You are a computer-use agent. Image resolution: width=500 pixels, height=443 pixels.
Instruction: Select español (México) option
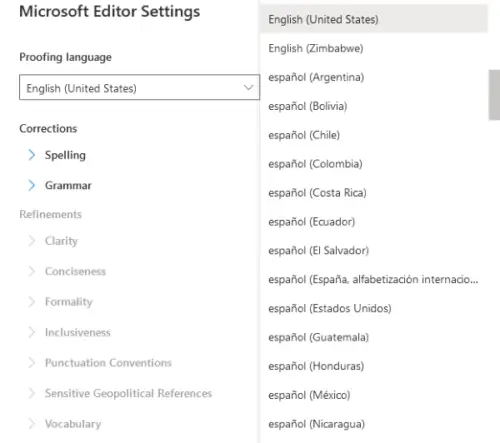click(374, 395)
